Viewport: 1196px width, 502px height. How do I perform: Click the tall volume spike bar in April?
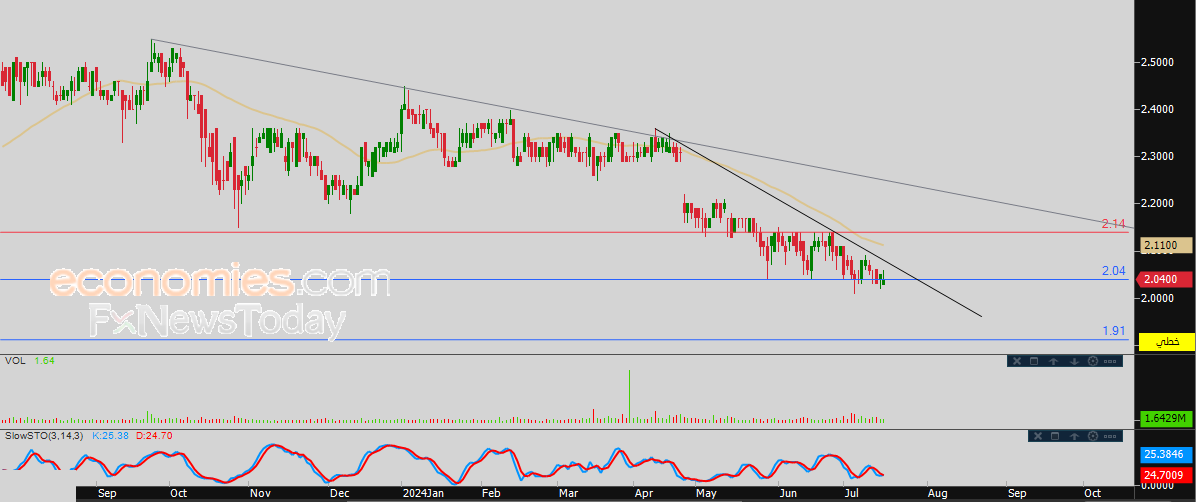(x=629, y=396)
